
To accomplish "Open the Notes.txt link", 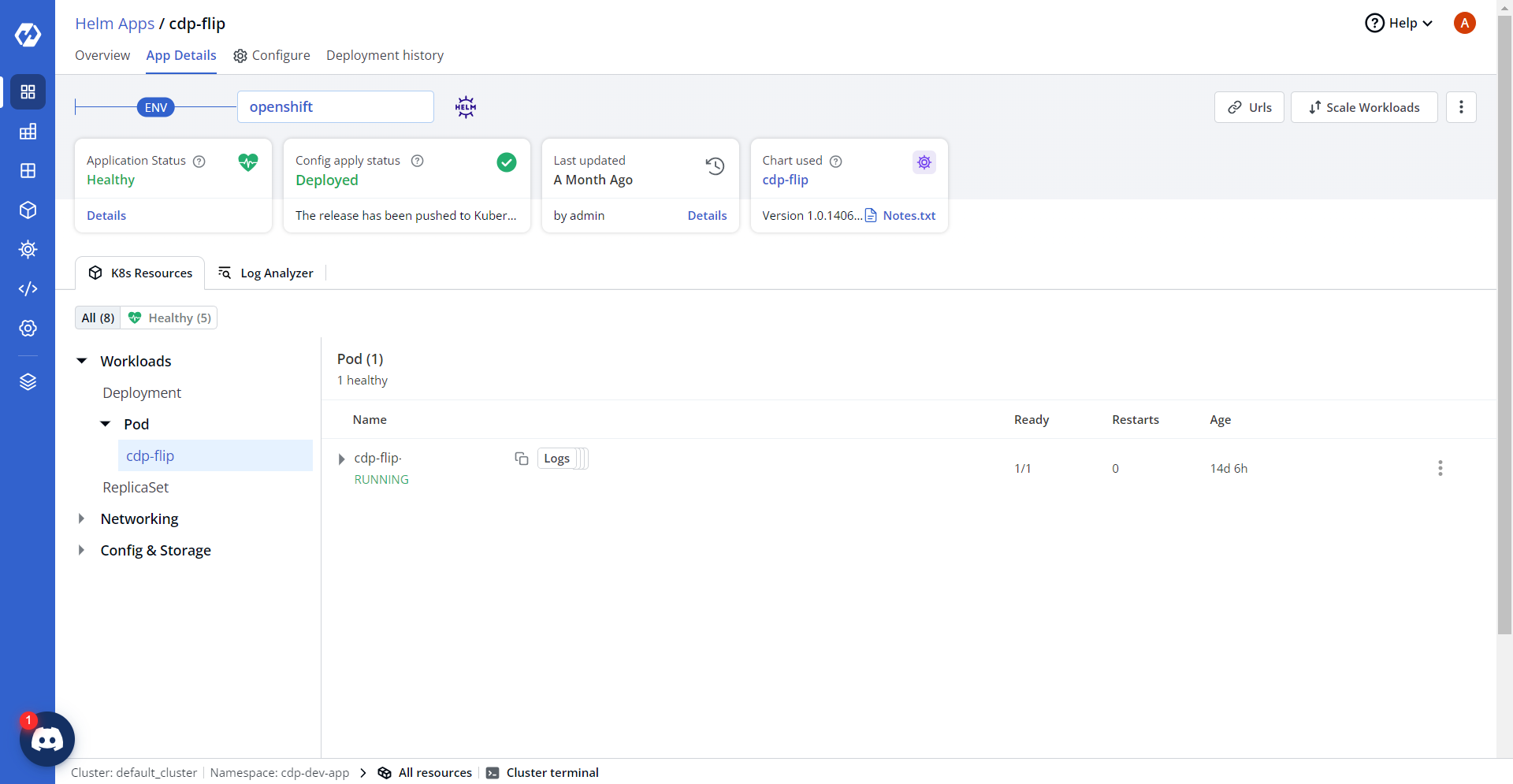I will [909, 216].
